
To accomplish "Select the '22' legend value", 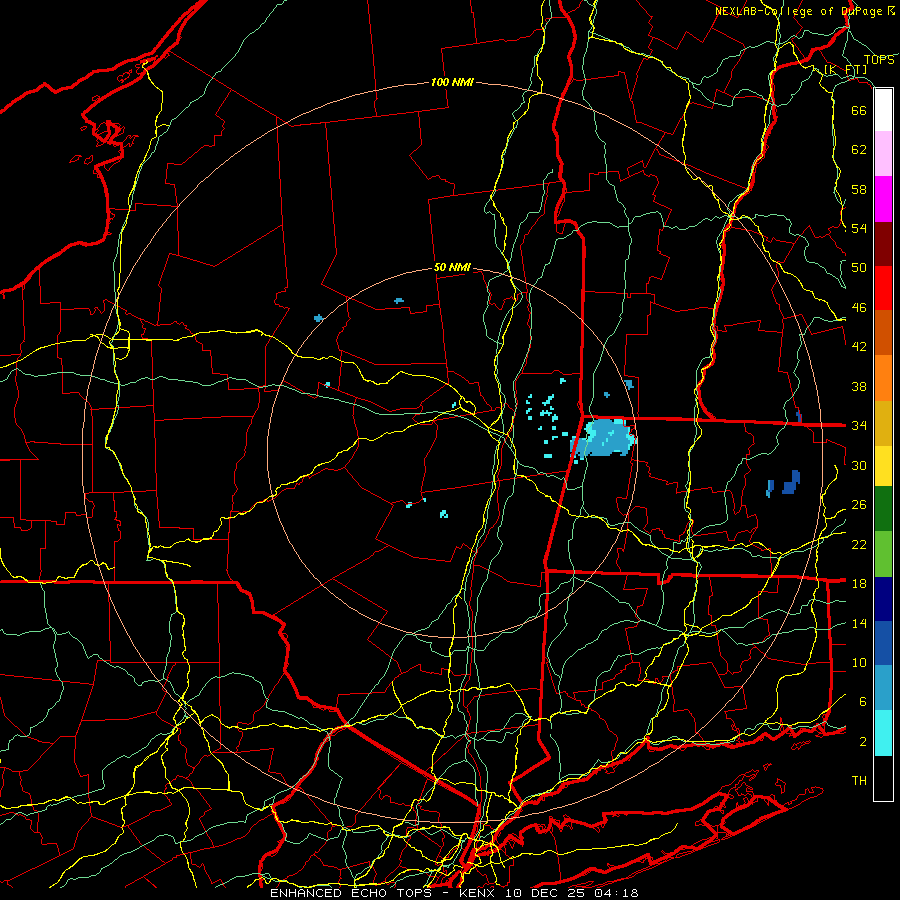I will (859, 544).
